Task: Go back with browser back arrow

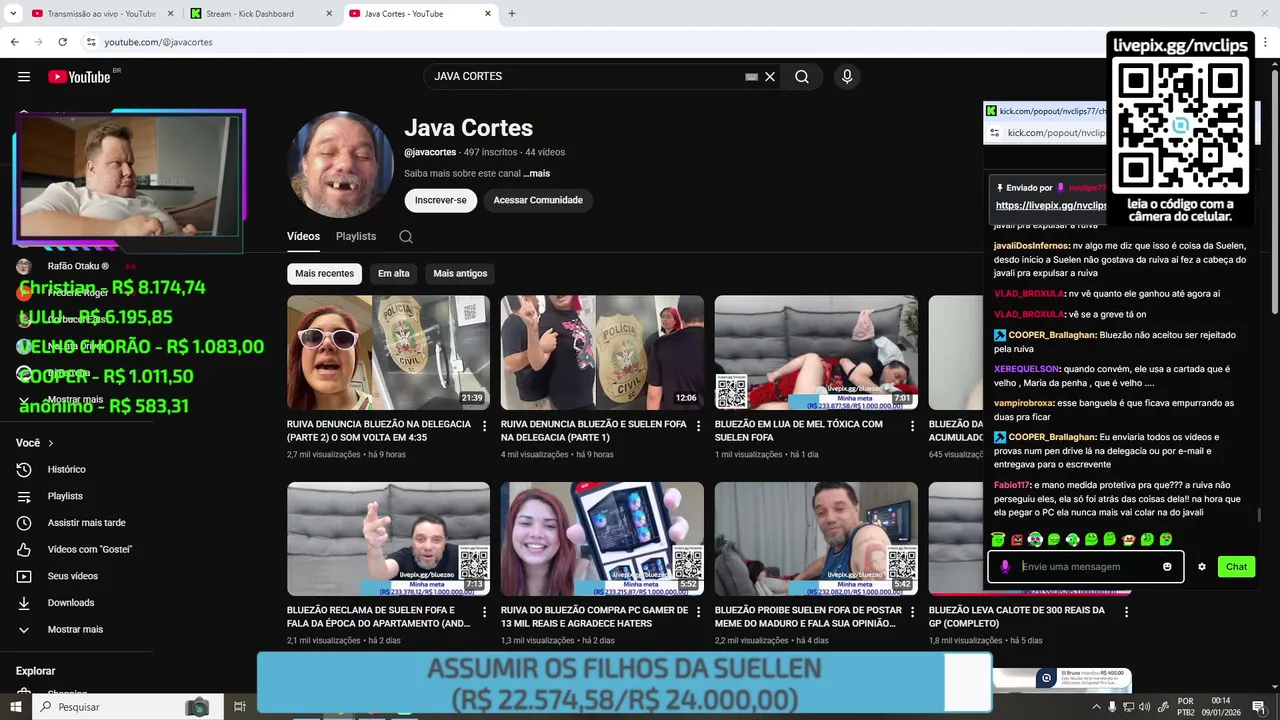Action: (x=14, y=42)
